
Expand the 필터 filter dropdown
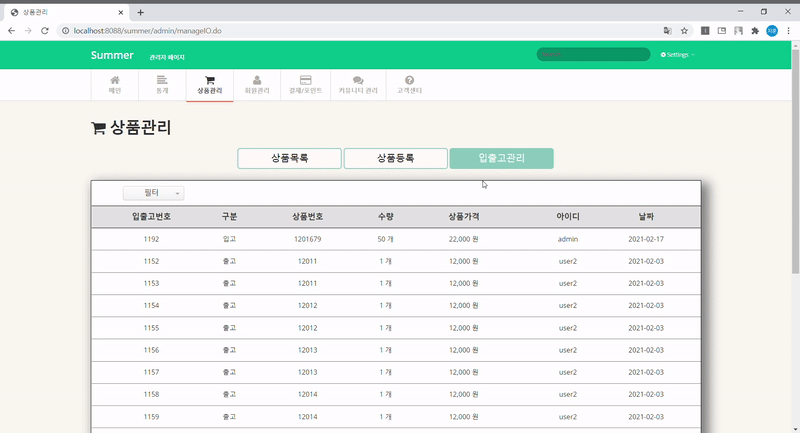click(154, 193)
